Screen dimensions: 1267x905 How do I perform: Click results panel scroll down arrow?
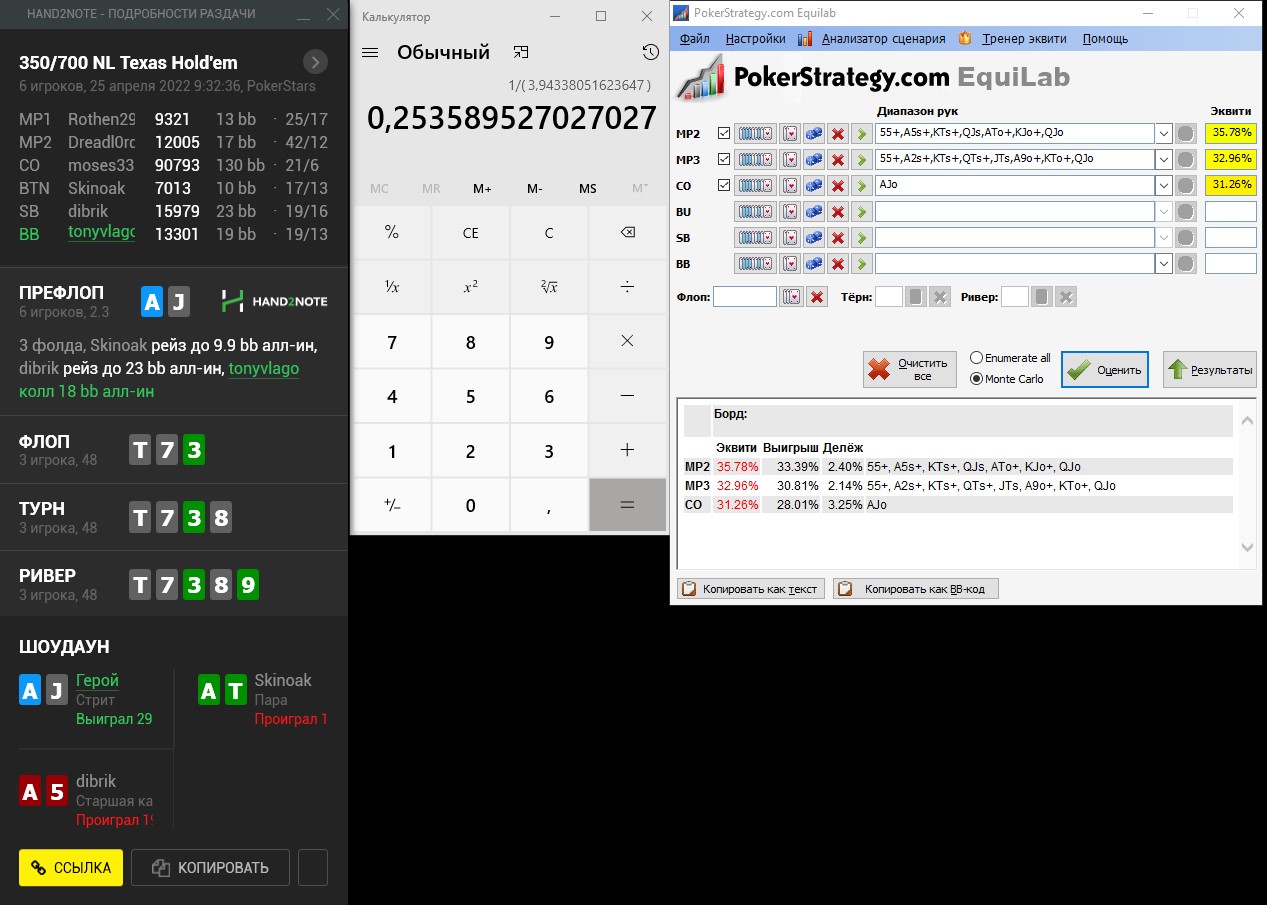pyautogui.click(x=1247, y=547)
